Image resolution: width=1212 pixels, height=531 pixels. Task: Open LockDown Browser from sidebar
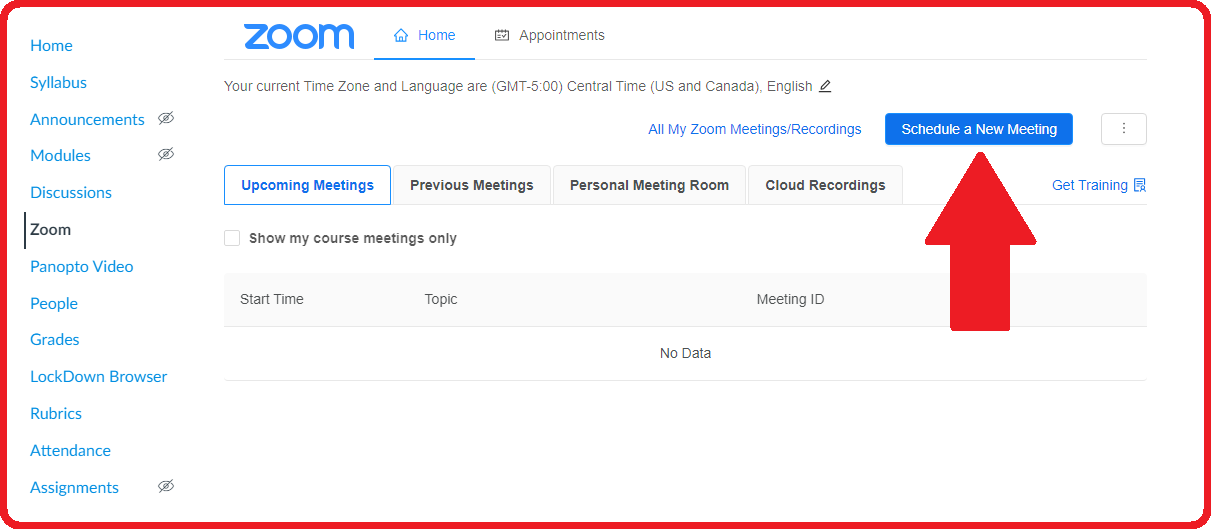pos(99,376)
